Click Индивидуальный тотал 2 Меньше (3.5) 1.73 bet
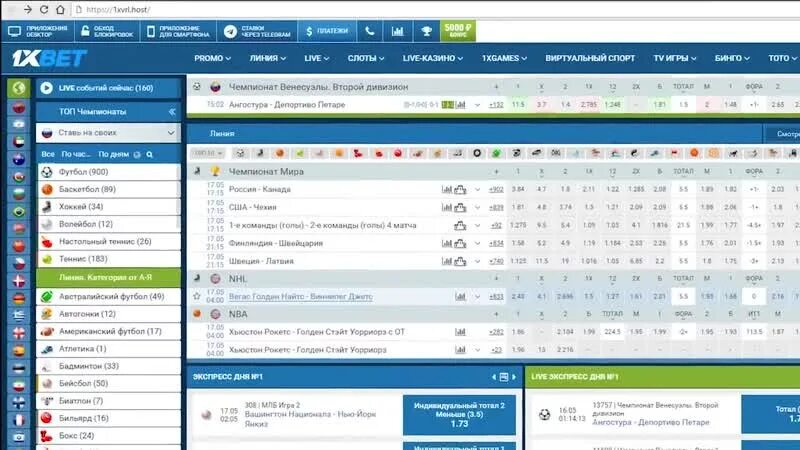The width and height of the screenshot is (800, 450). pos(459,414)
